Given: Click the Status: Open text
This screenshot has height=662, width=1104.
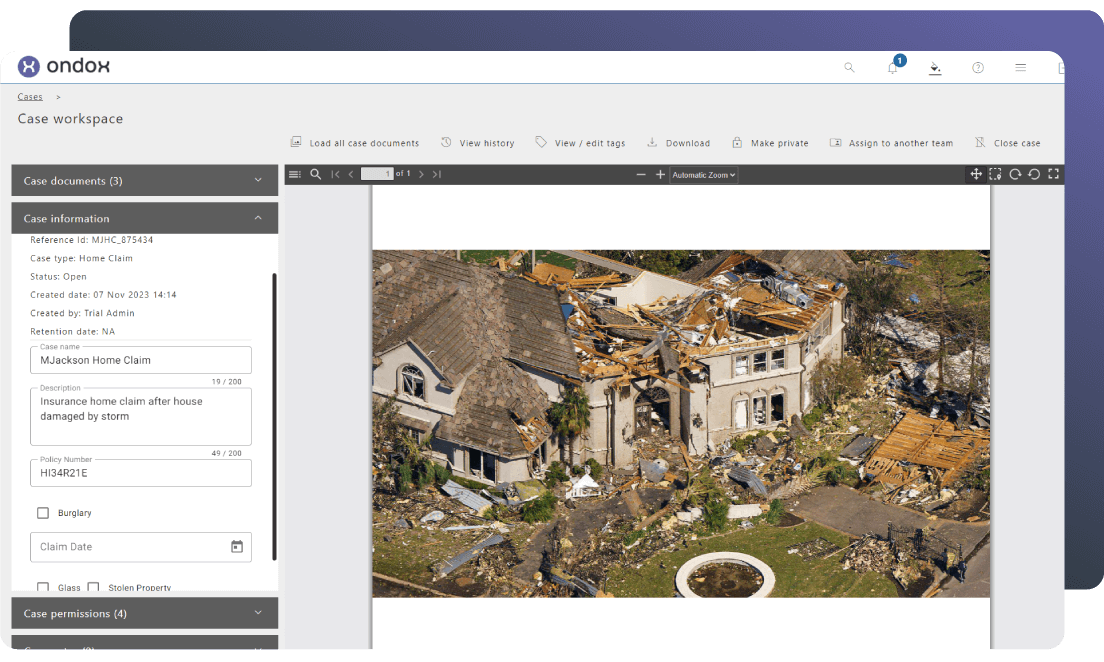Looking at the screenshot, I should 58,276.
